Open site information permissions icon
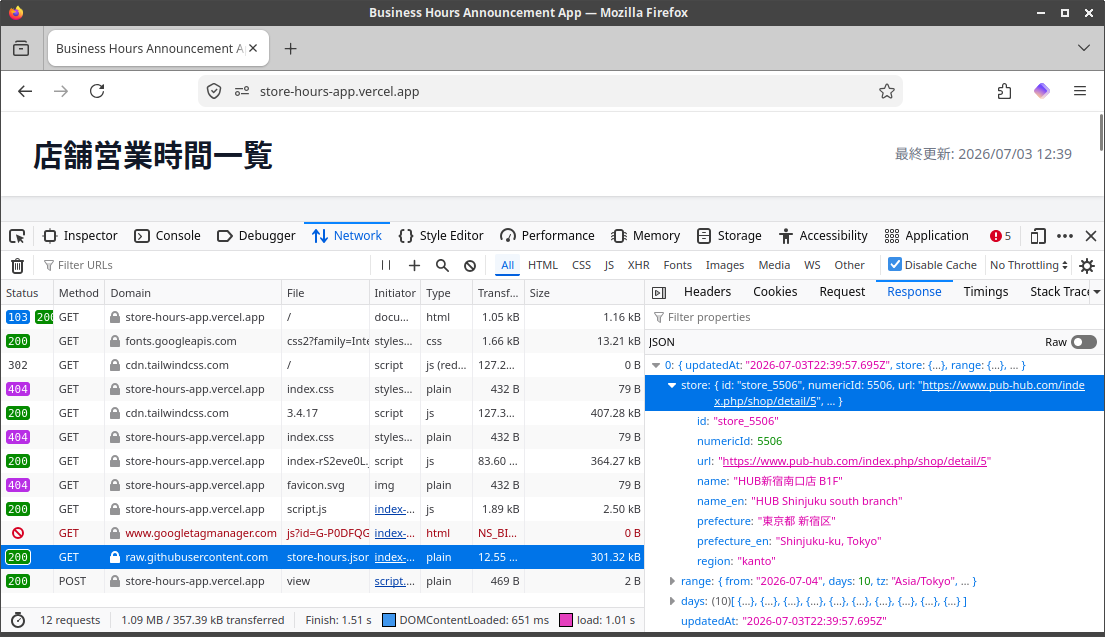This screenshot has height=637, width=1105. 242,91
